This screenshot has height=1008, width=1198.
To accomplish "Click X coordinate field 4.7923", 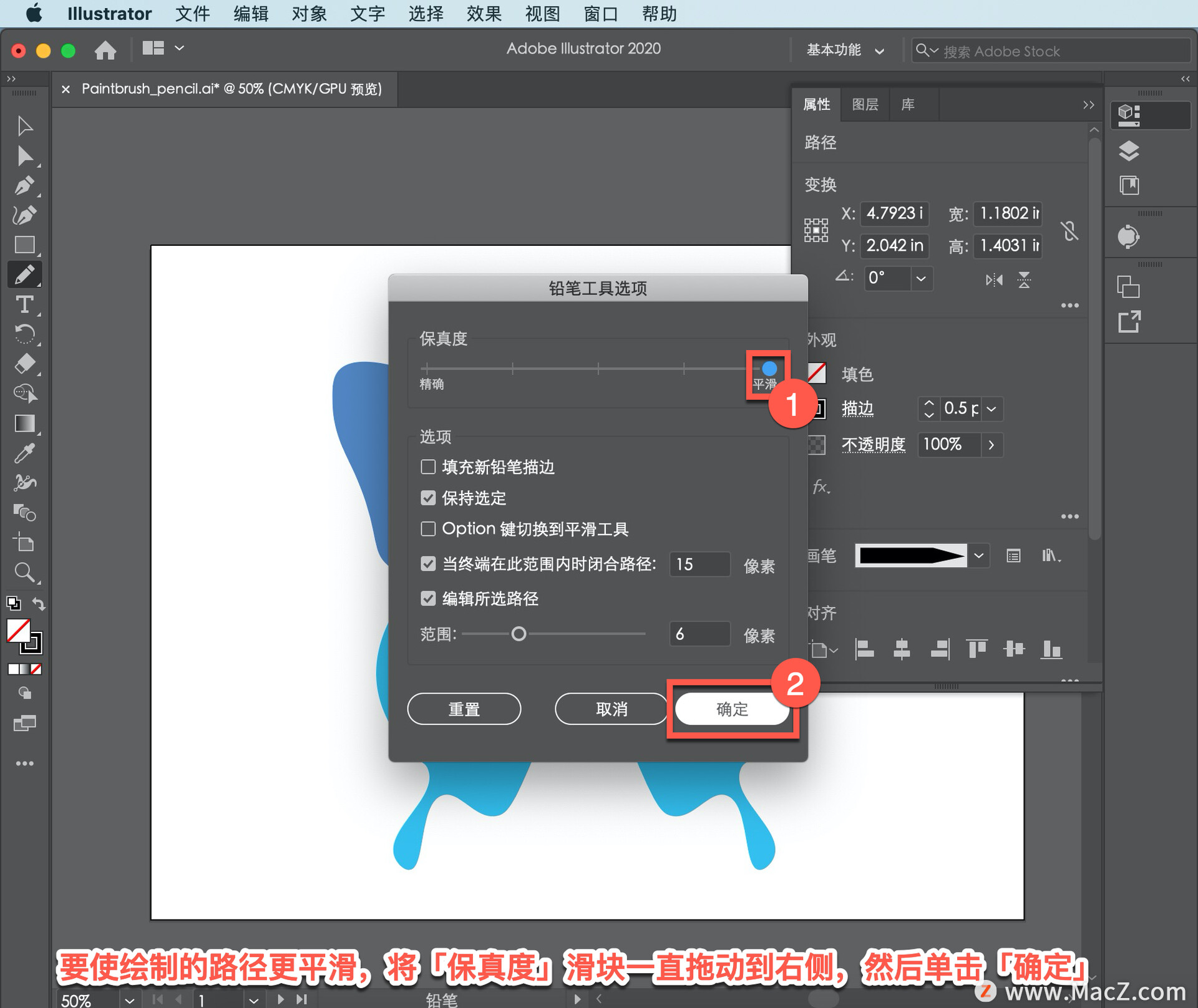I will pos(894,213).
